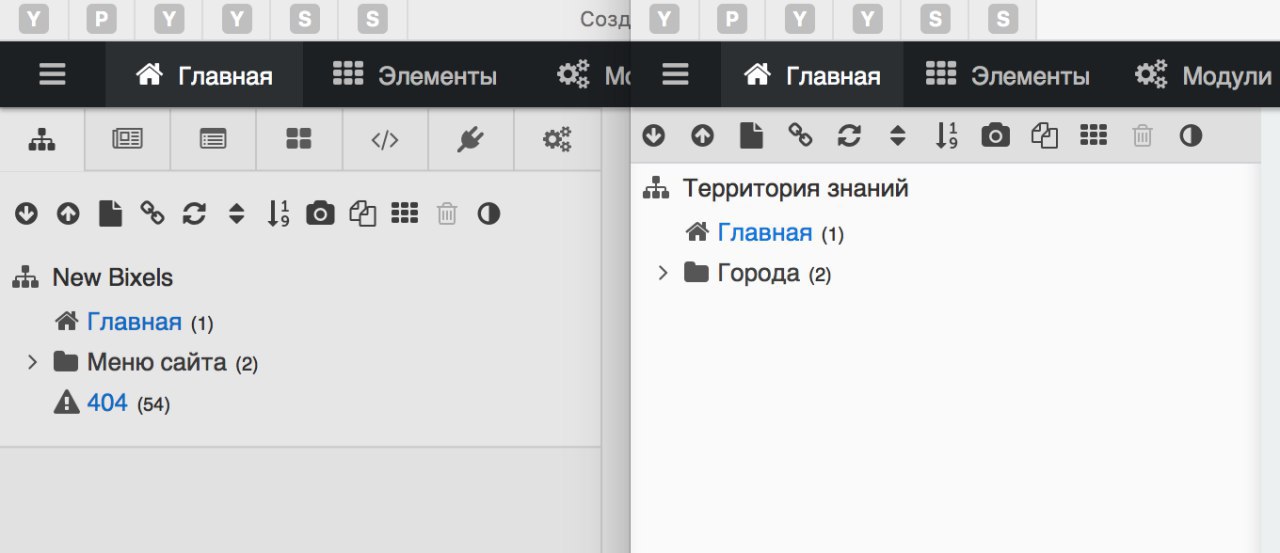Switch to the code snippets tab
Viewport: 1280px width, 553px height.
pyautogui.click(x=385, y=140)
